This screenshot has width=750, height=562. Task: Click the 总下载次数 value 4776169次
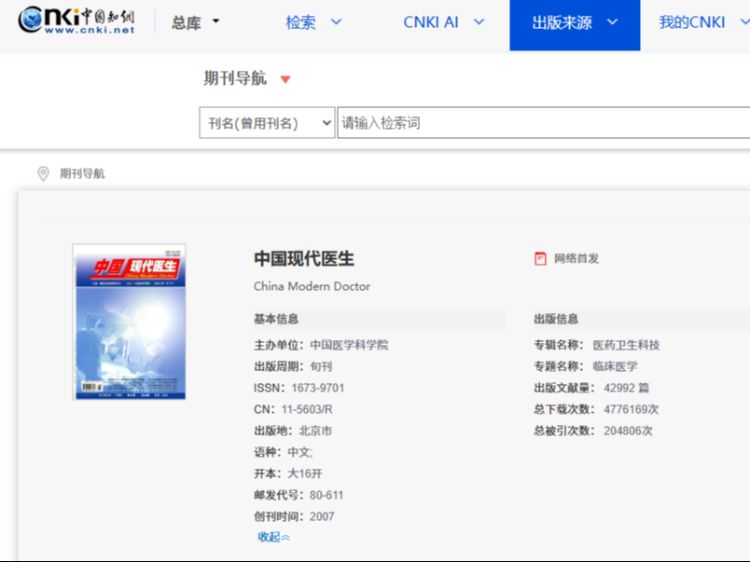click(631, 409)
